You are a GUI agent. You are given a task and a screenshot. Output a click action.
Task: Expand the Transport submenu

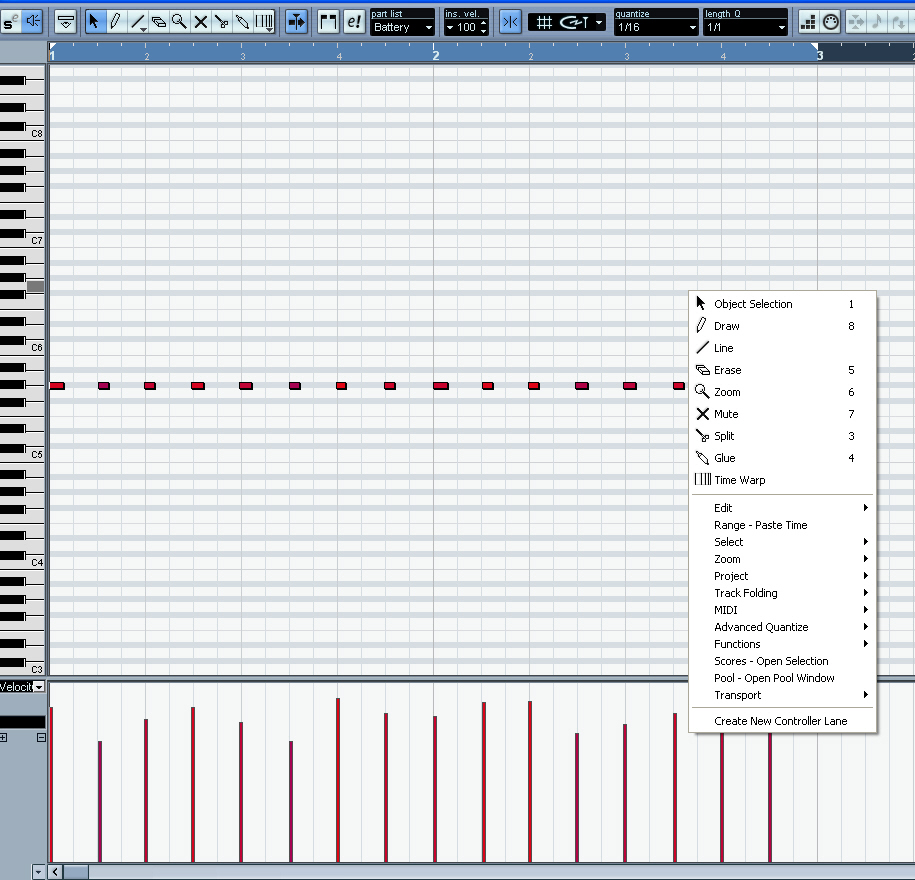point(782,695)
